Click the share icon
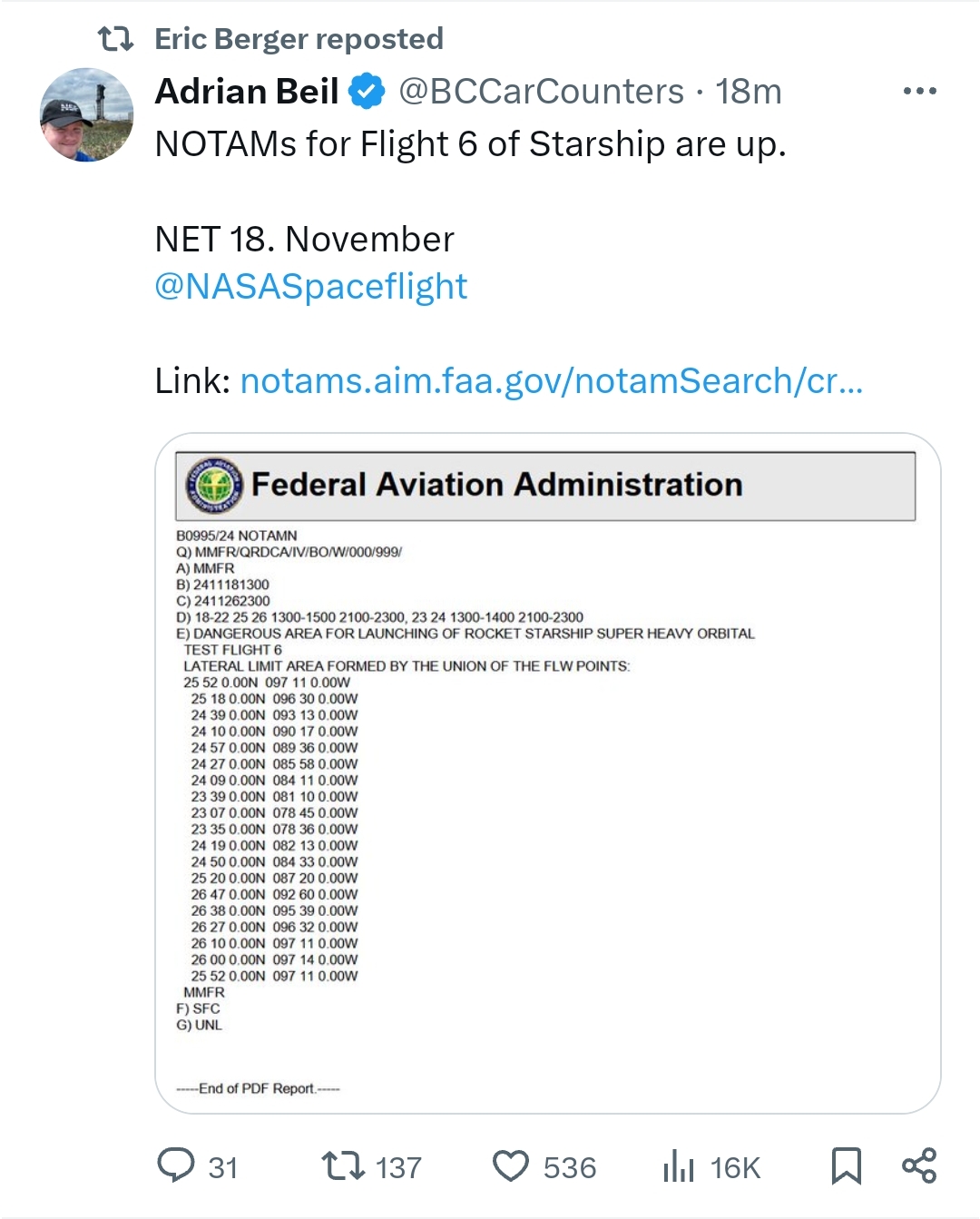The image size is (980, 1219). 919,1166
